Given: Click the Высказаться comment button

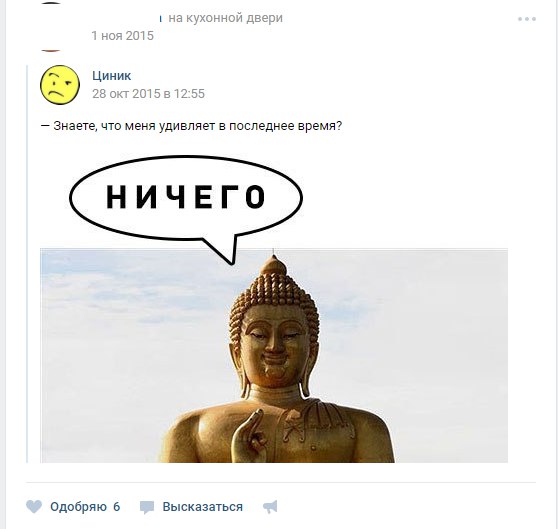Looking at the screenshot, I should (202, 507).
